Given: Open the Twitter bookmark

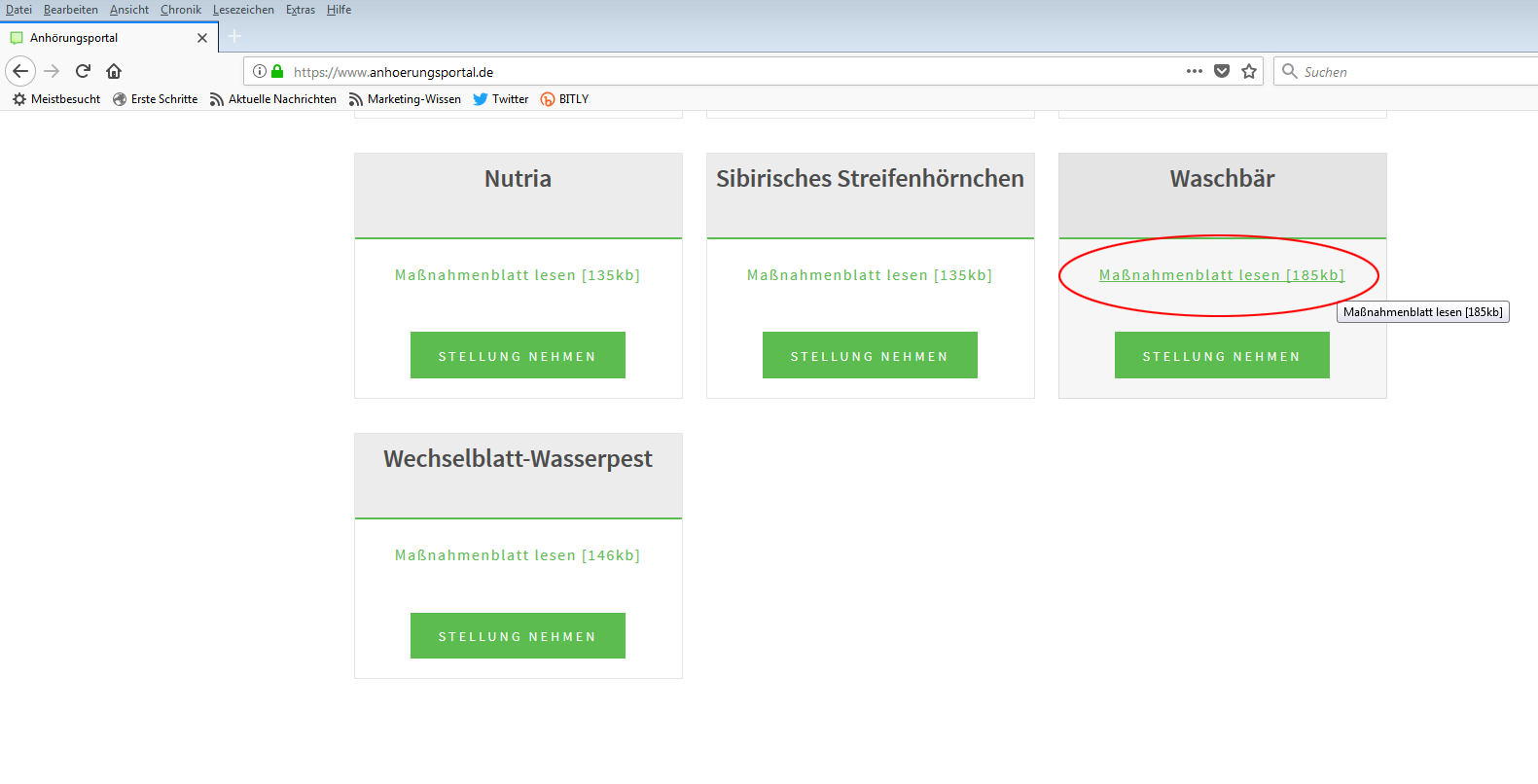Looking at the screenshot, I should 501,99.
